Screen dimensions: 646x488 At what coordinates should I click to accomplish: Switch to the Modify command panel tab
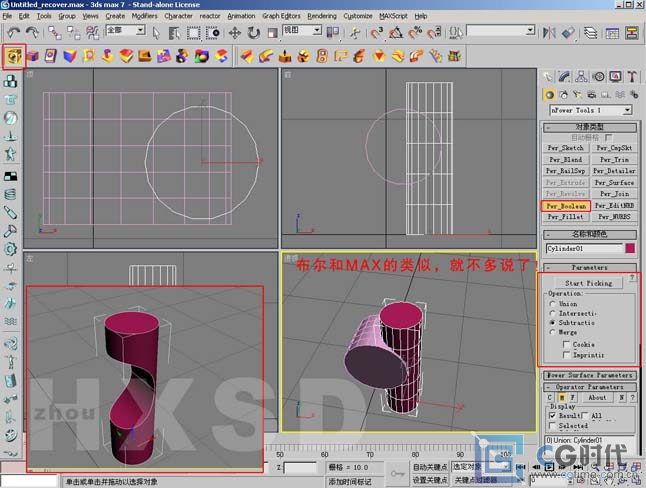564,77
